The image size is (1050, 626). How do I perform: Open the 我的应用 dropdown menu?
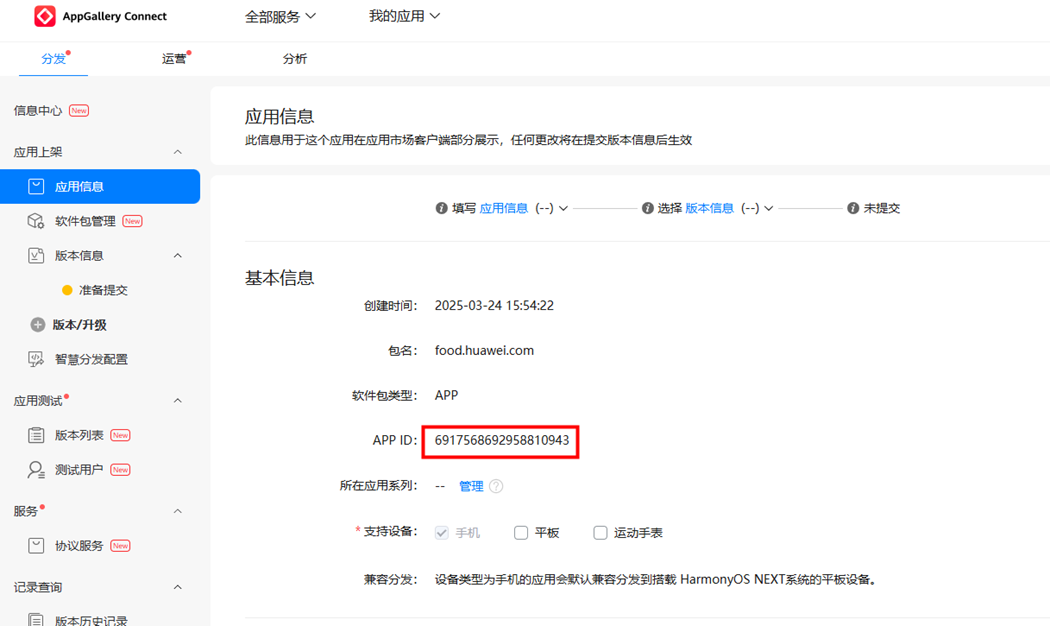pos(404,16)
